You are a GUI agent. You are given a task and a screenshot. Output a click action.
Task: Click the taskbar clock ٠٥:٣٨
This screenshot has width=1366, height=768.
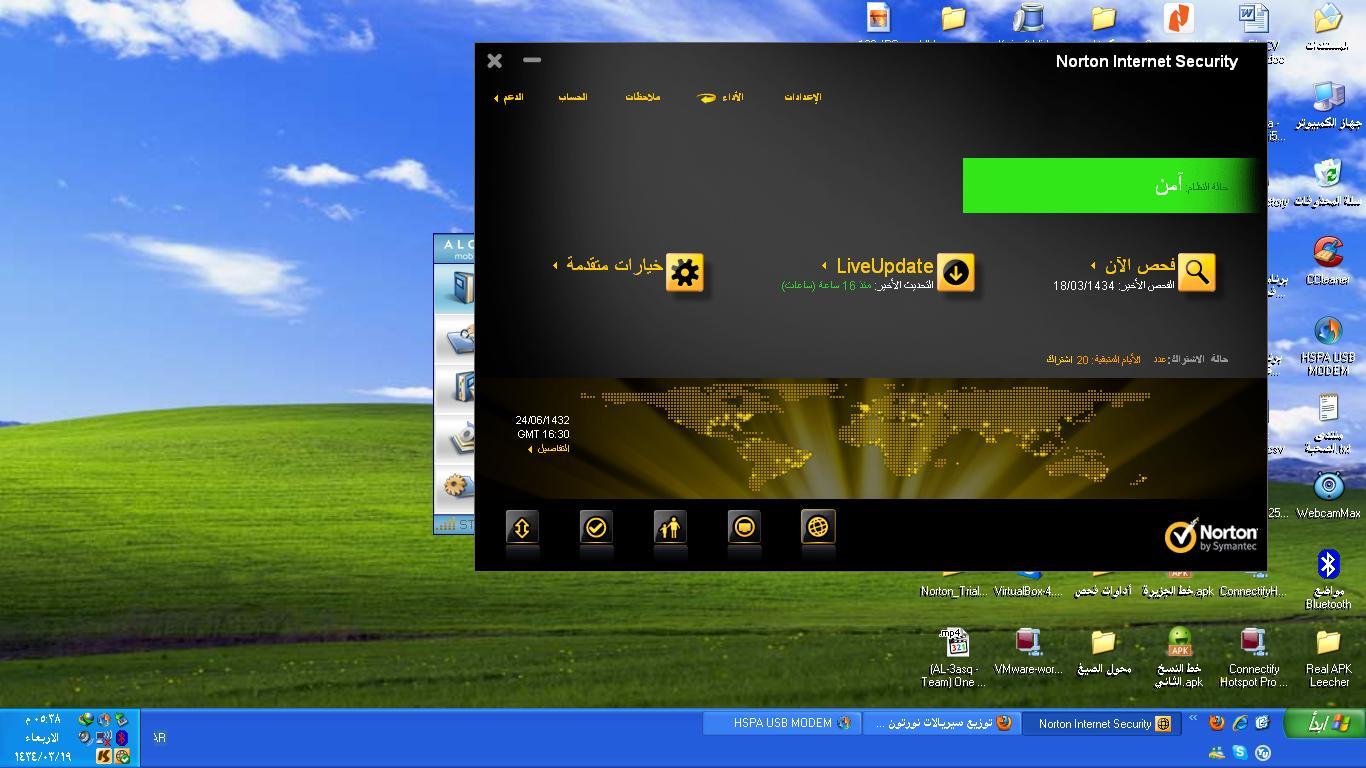pyautogui.click(x=42, y=719)
